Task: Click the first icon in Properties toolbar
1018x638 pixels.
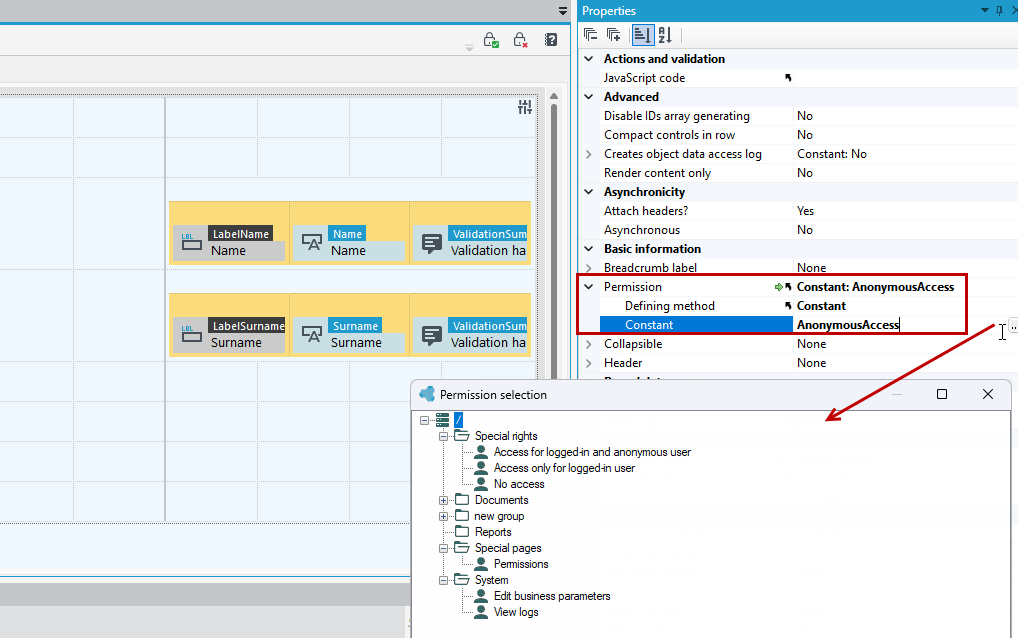Action: tap(590, 35)
